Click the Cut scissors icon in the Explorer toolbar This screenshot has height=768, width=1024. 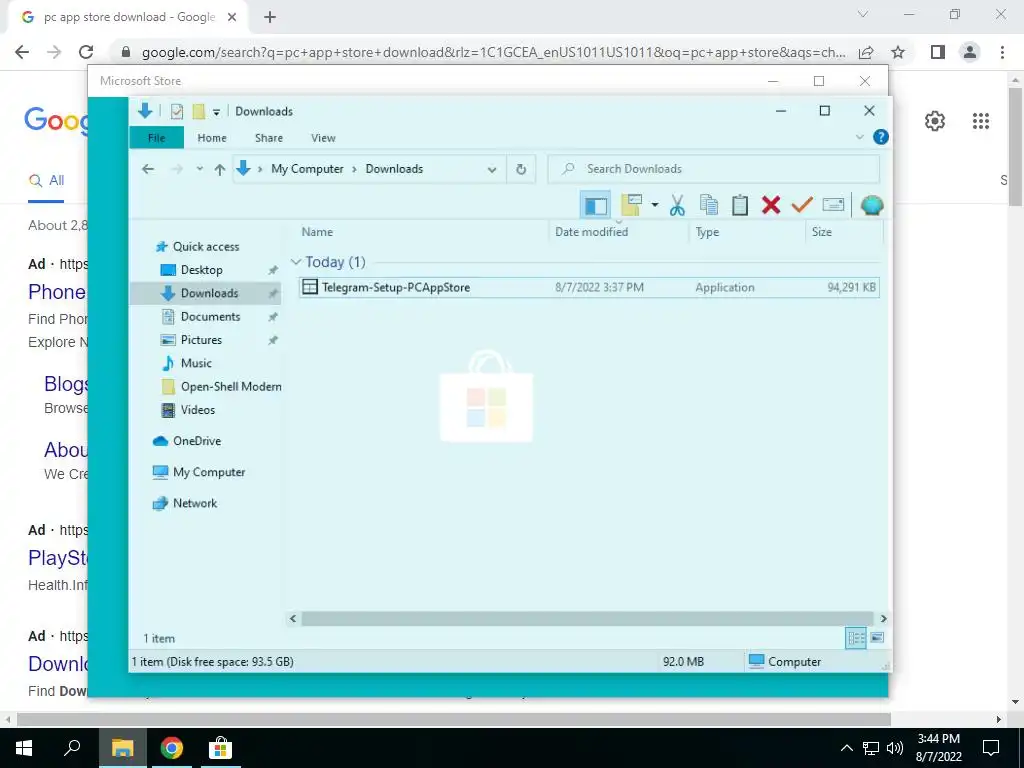tap(677, 205)
